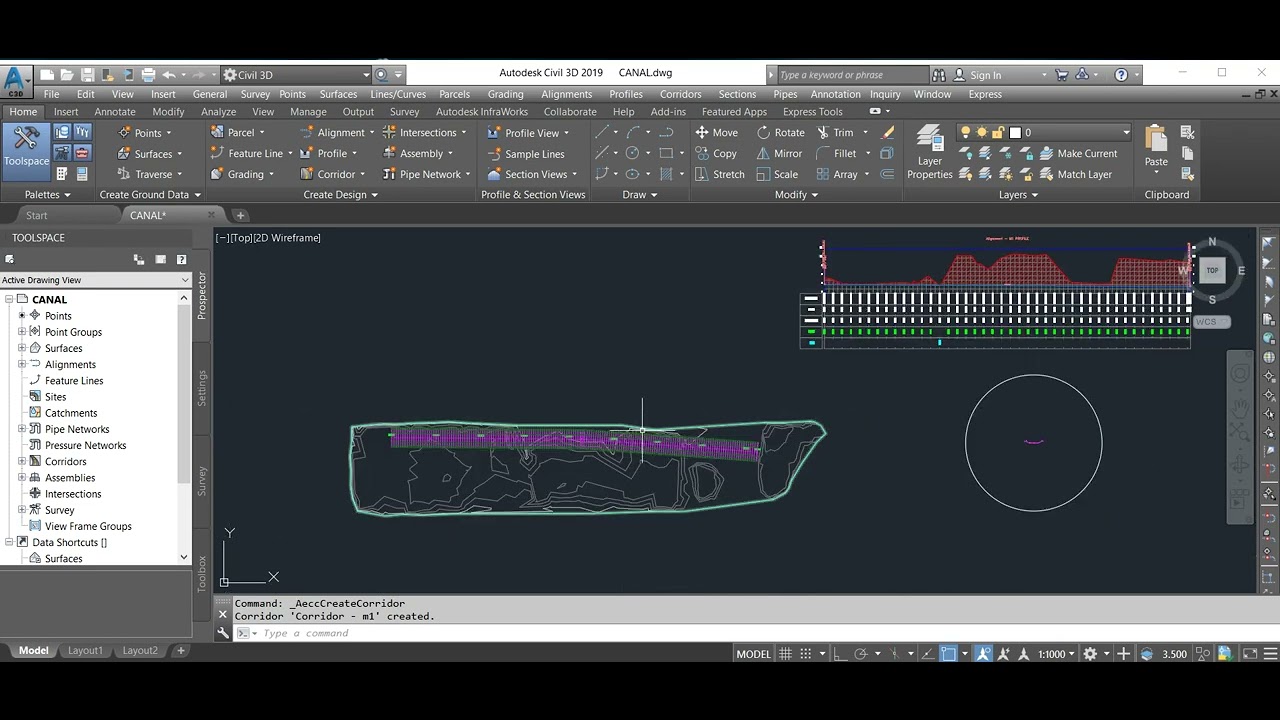Click the Match Layer icon
Viewport: 1280px width, 720px height.
coord(1076,174)
